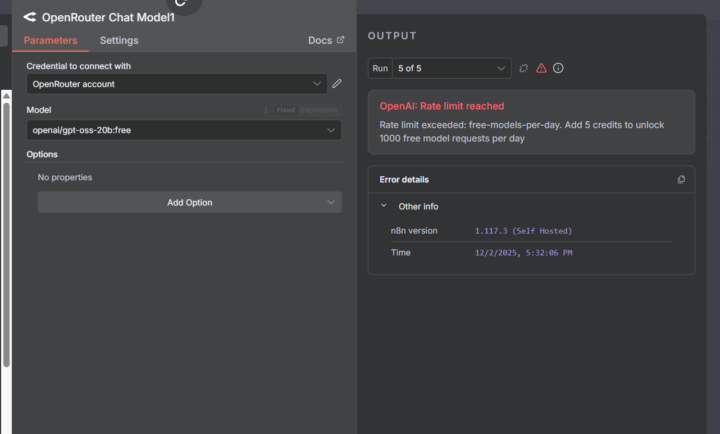Click the related execution link icon
This screenshot has width=720, height=434.
[523, 68]
